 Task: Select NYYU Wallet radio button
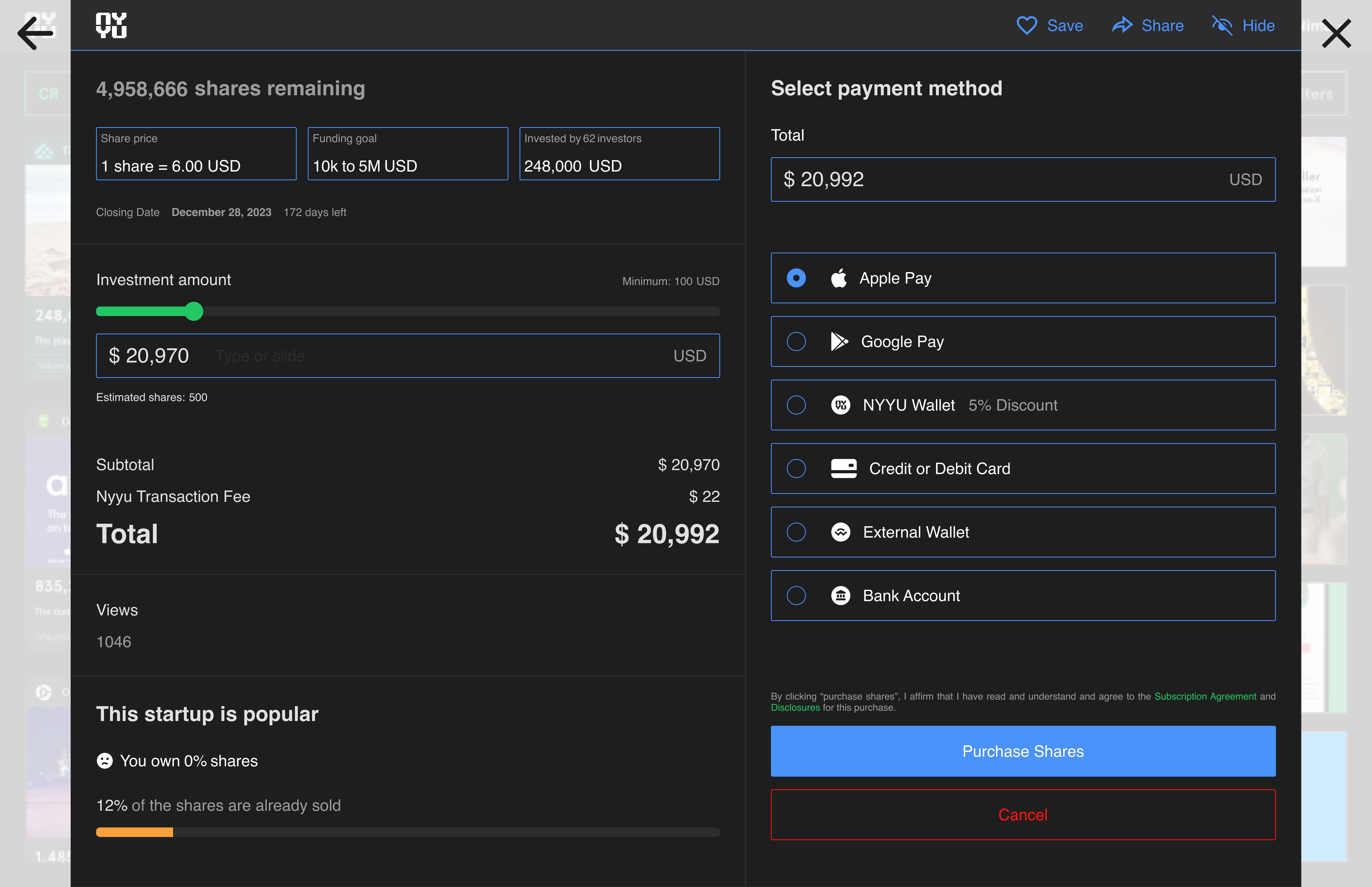796,405
